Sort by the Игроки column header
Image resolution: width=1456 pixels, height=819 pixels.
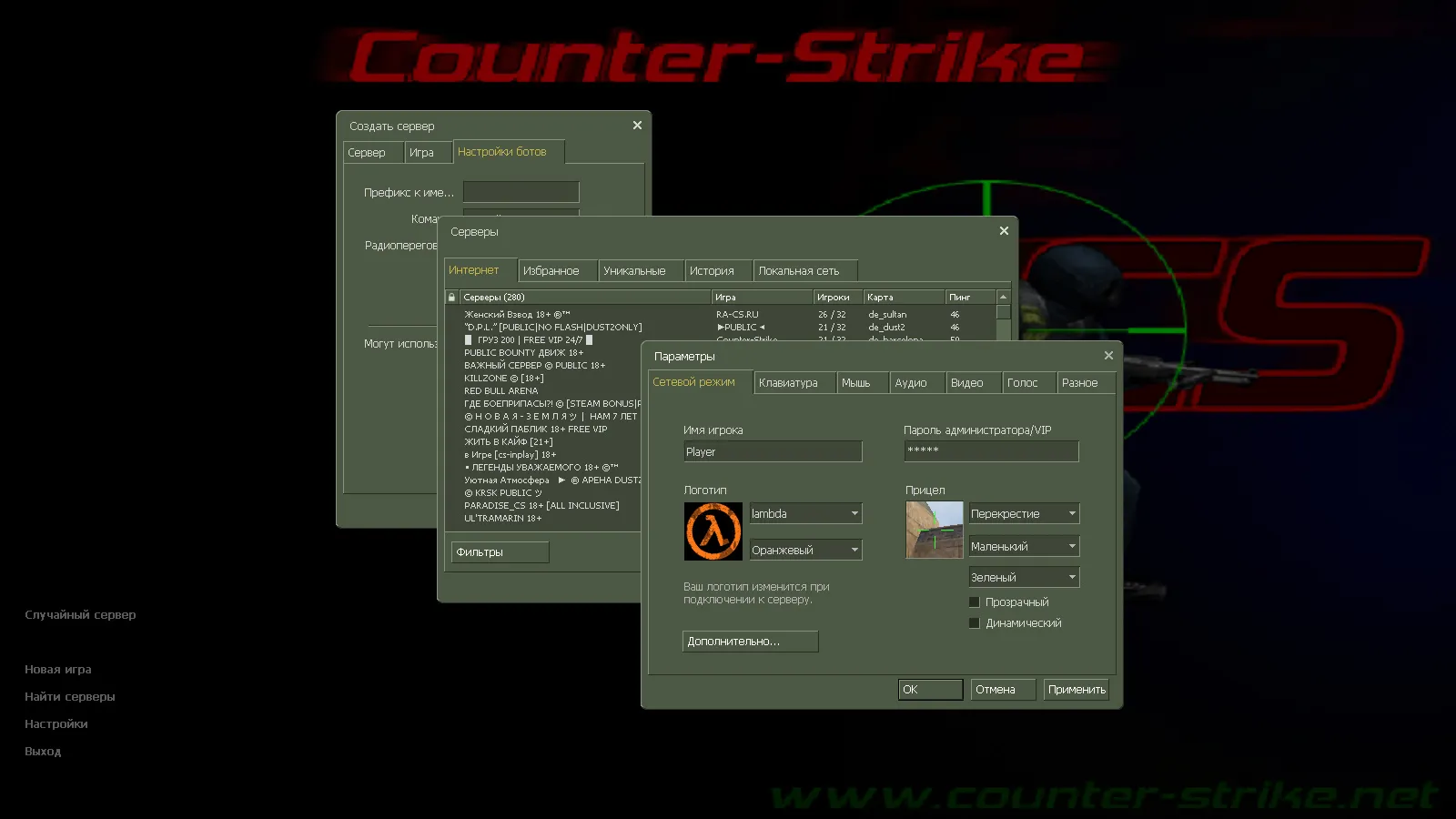click(x=838, y=298)
